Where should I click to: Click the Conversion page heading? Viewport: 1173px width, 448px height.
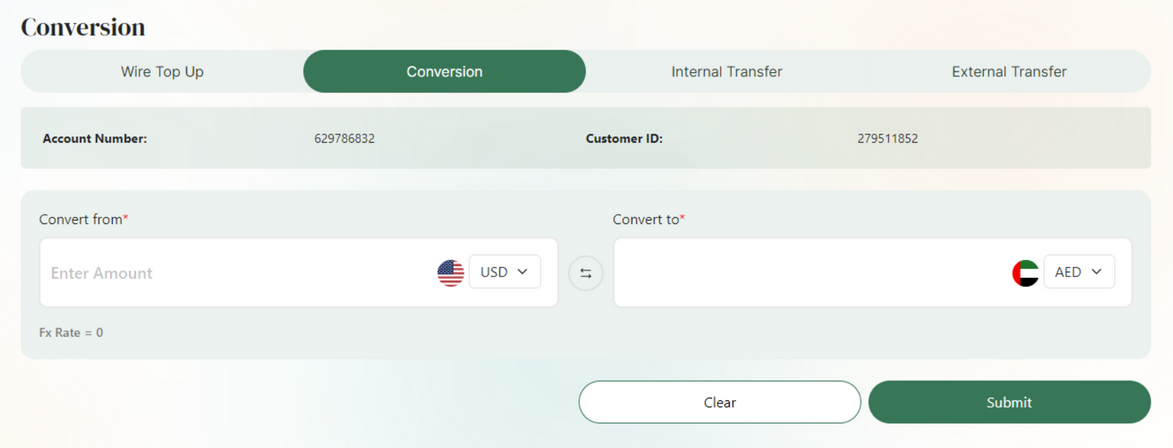tap(83, 27)
